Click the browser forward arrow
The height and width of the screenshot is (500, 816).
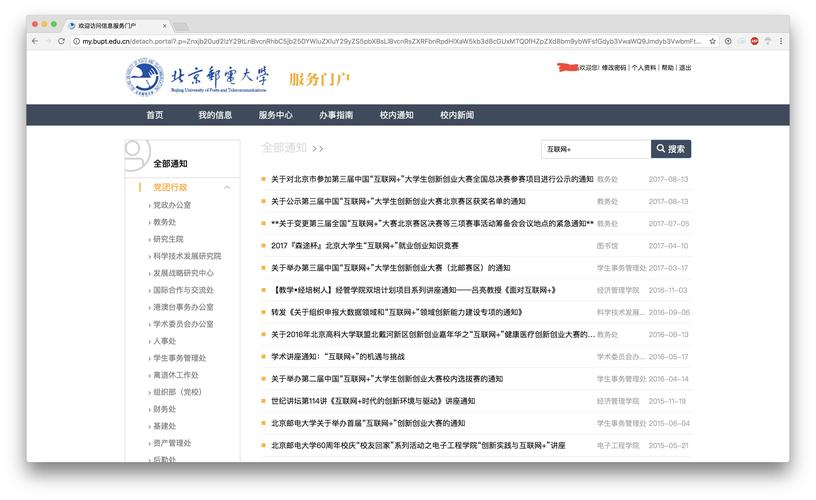coord(48,41)
